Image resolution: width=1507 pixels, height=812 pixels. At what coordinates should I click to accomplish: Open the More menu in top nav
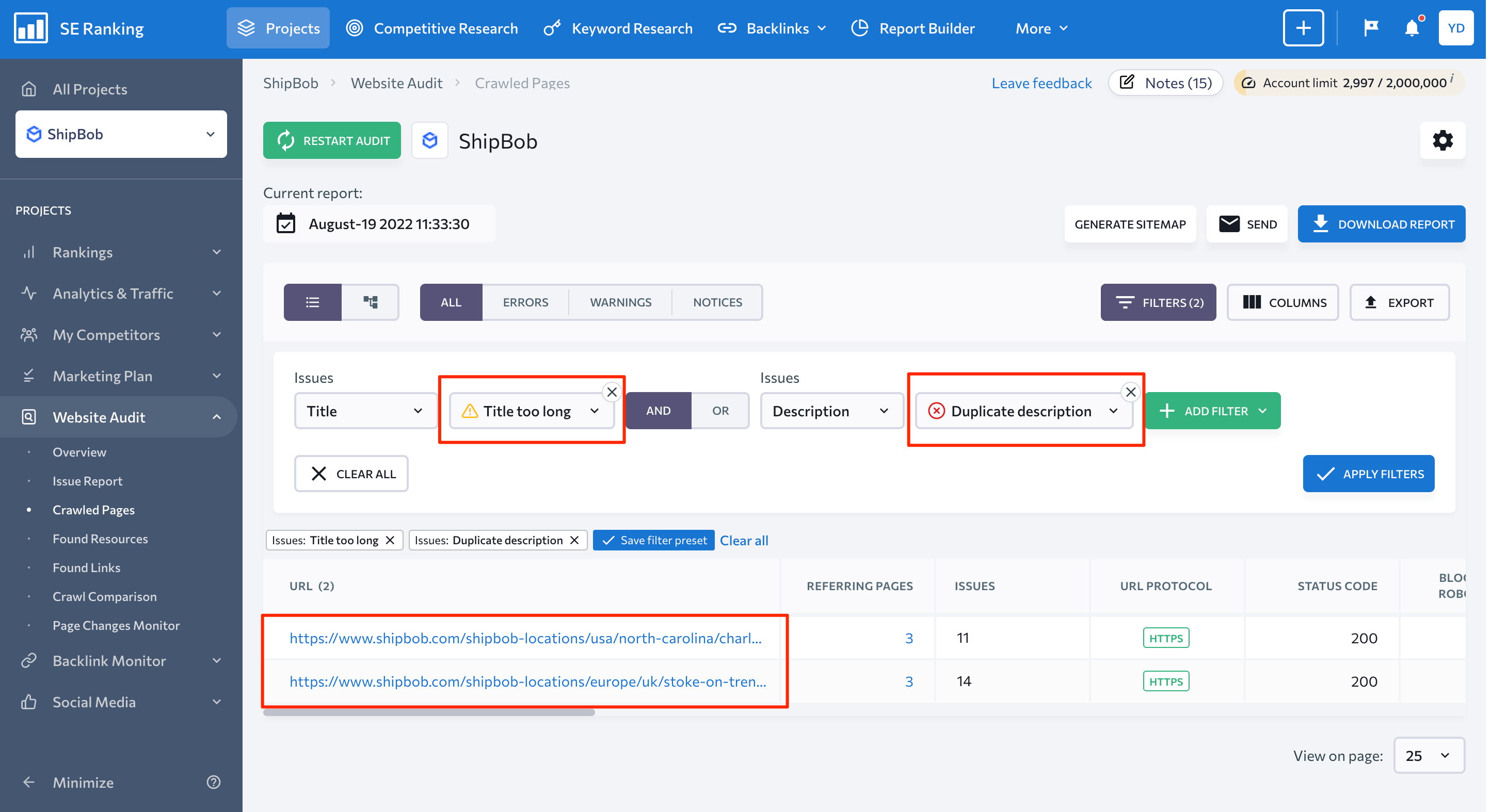pos(1041,28)
